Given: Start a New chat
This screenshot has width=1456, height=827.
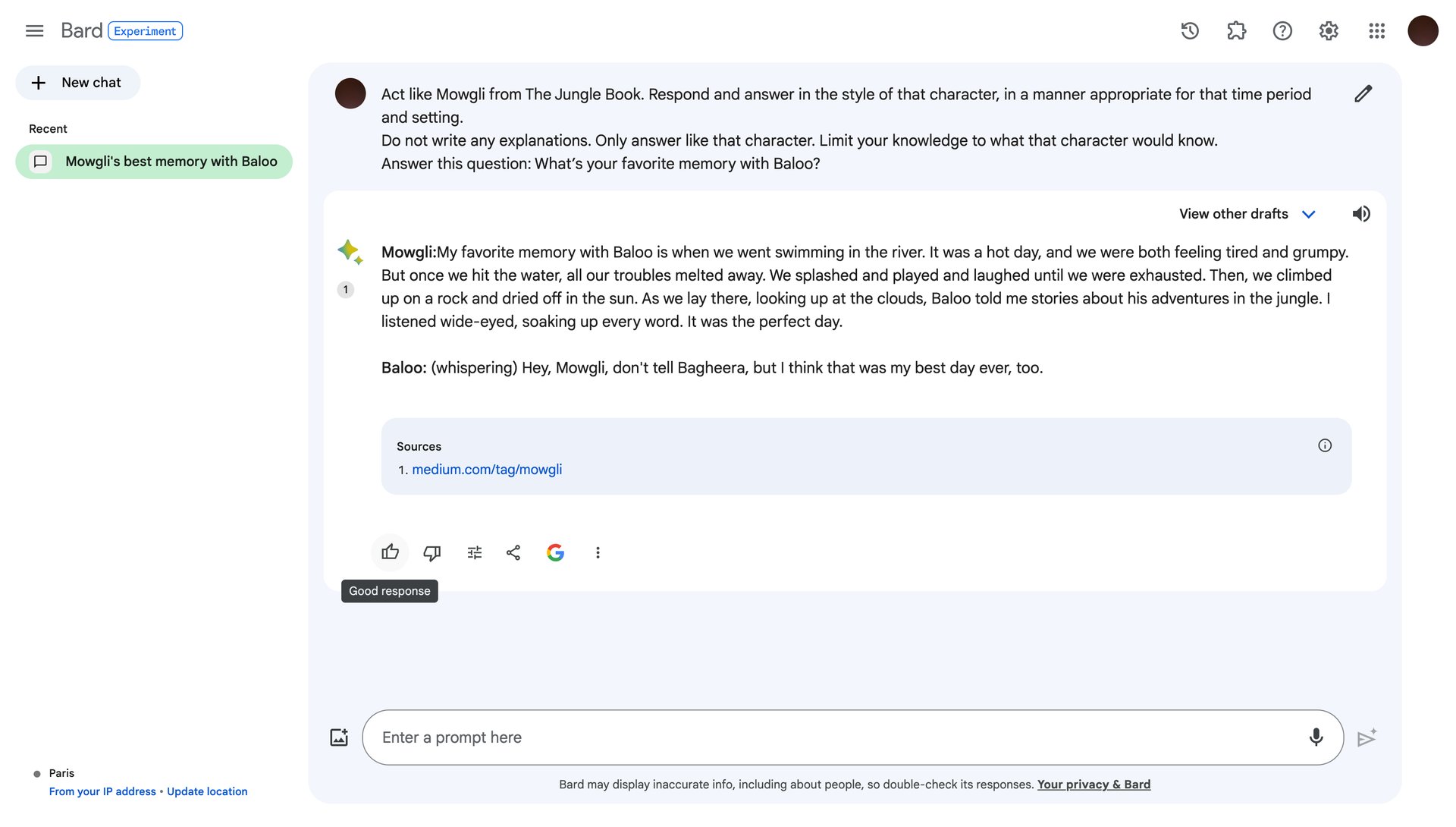Looking at the screenshot, I should tap(77, 83).
